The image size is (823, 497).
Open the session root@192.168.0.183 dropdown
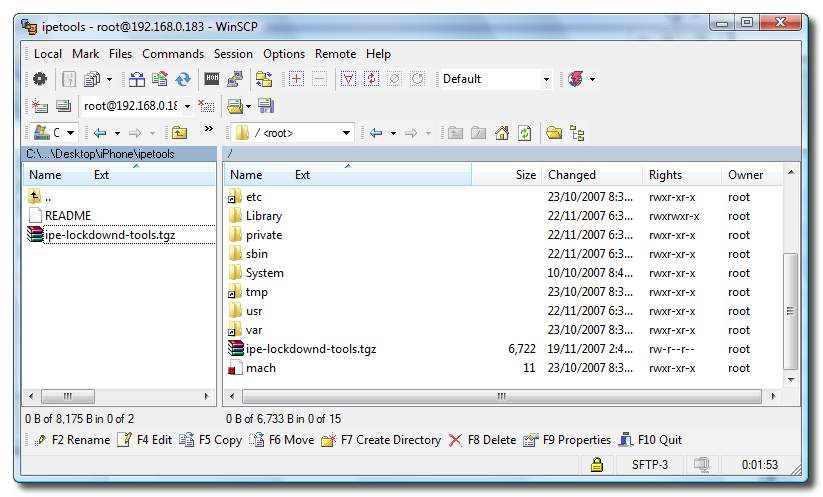pos(187,106)
